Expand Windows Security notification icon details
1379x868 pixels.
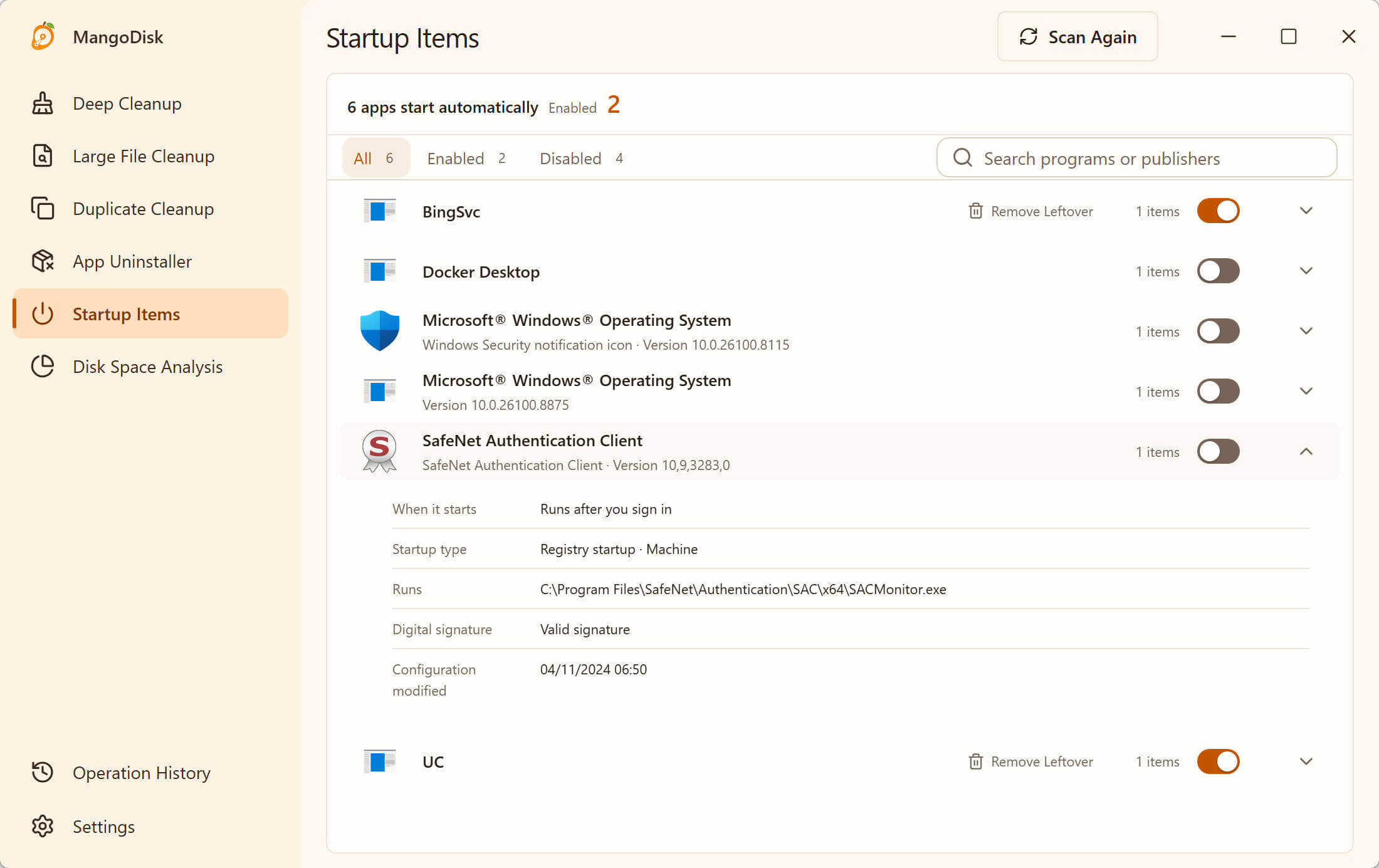coord(1306,332)
